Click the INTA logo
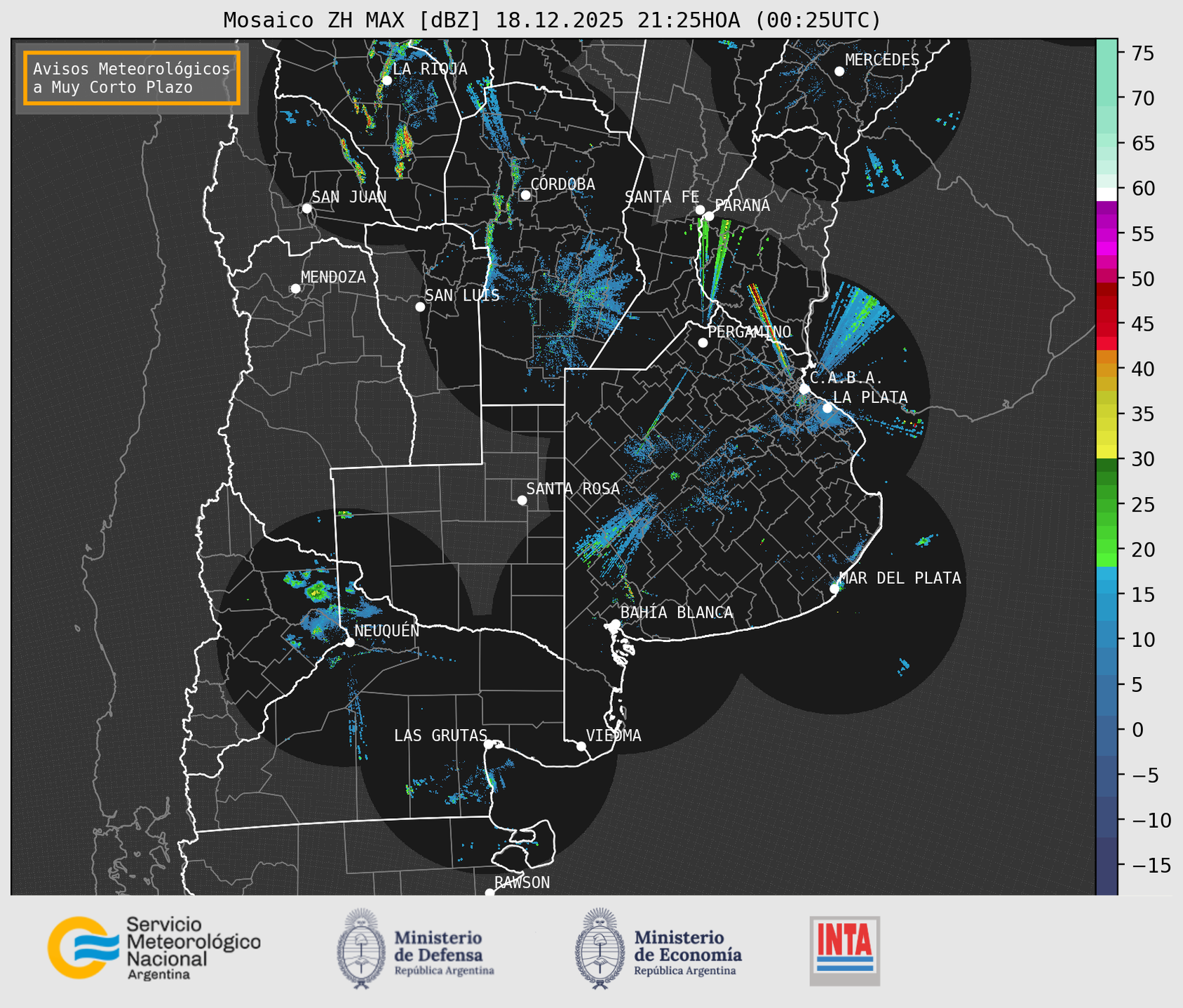Screen dimensions: 1183x1008 point(844,950)
